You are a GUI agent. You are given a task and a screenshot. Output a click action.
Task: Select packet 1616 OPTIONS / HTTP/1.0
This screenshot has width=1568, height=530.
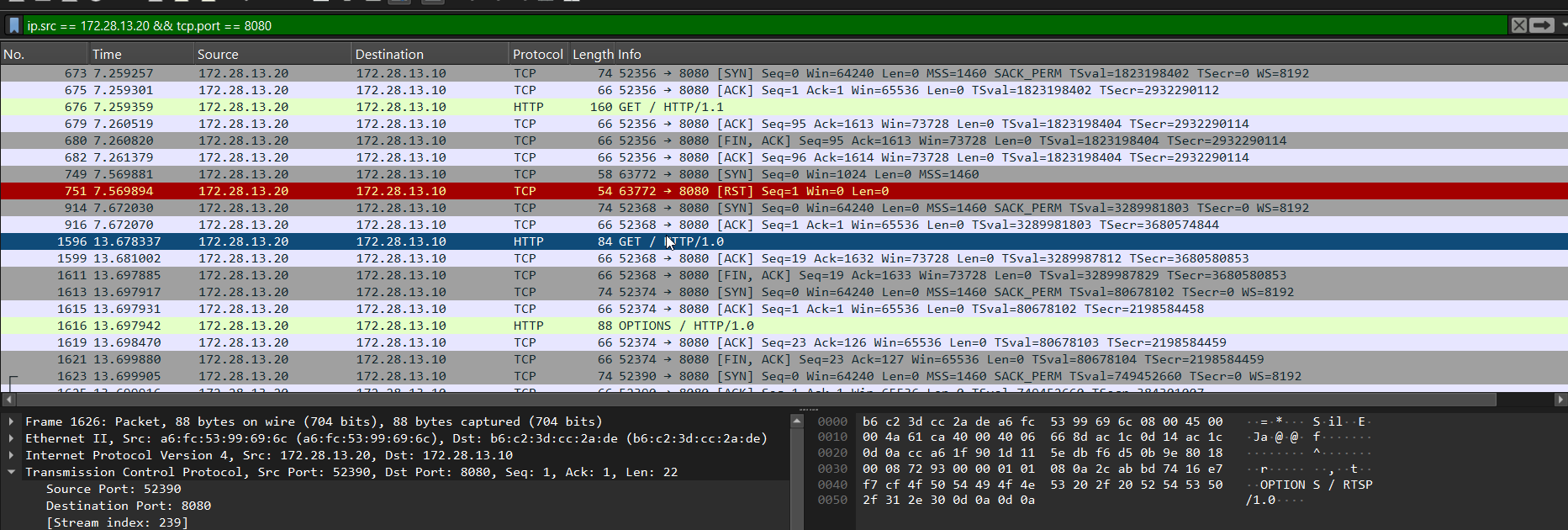tap(784, 326)
